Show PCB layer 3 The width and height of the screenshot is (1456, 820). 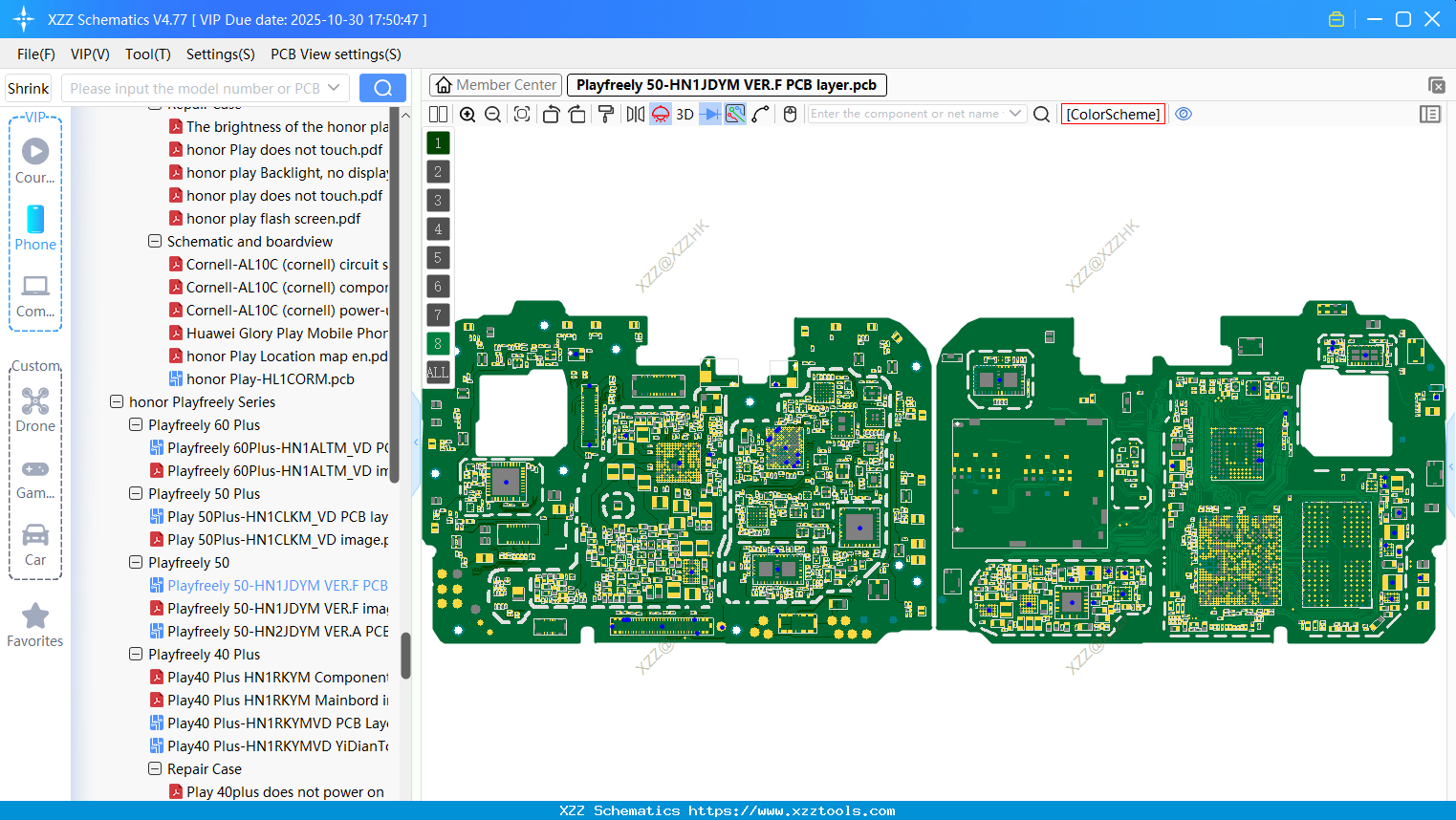(x=438, y=200)
